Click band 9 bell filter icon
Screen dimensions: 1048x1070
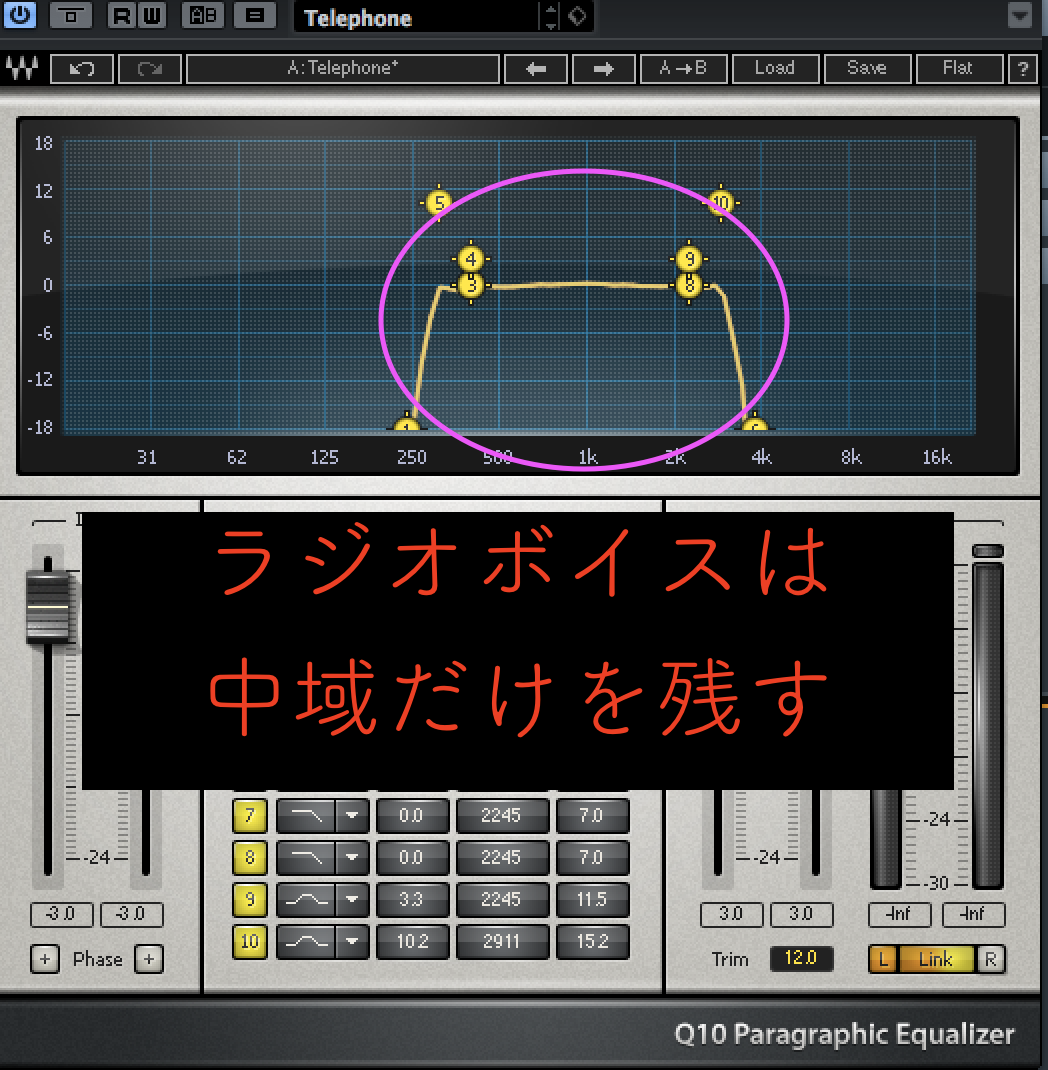pyautogui.click(x=306, y=899)
